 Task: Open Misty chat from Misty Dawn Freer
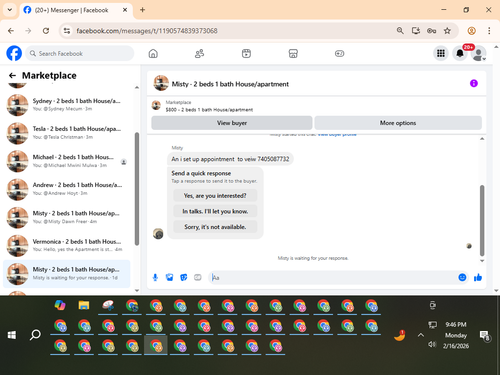point(67,217)
